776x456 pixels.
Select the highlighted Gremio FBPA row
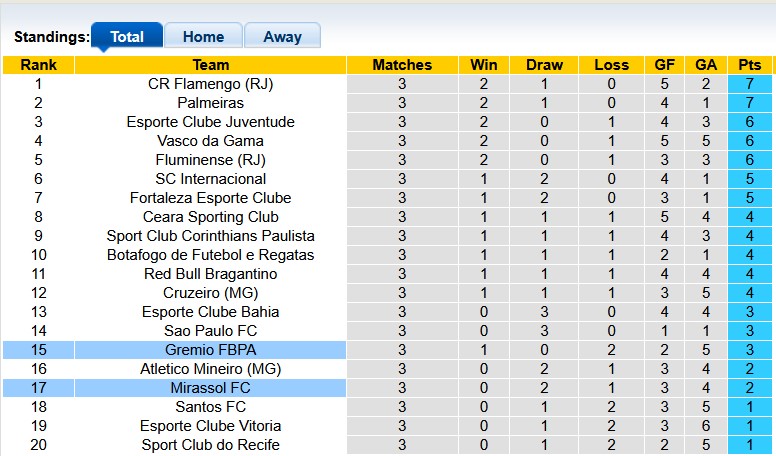(x=210, y=350)
